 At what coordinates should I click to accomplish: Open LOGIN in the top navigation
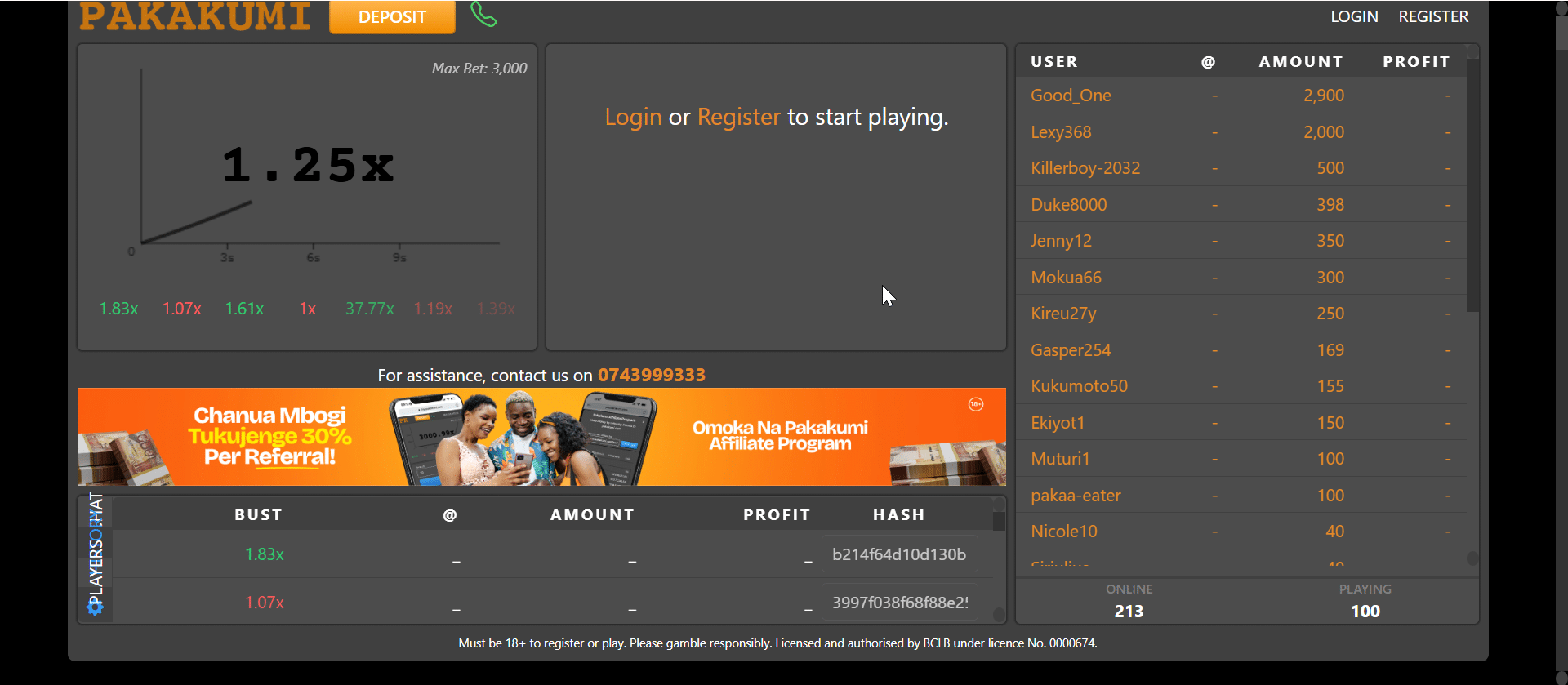click(1353, 16)
